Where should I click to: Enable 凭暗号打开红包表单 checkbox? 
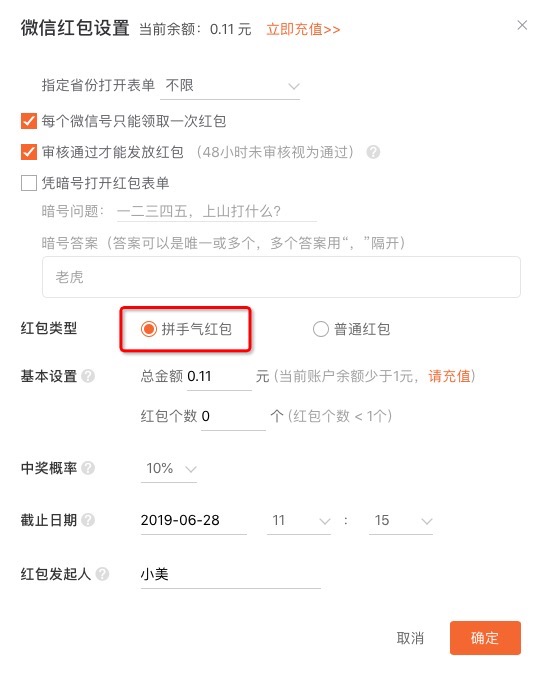[29, 183]
